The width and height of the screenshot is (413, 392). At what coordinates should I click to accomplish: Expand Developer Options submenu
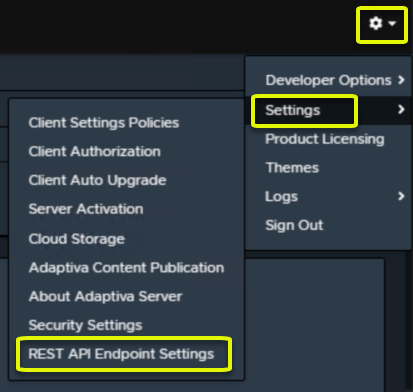coord(328,80)
